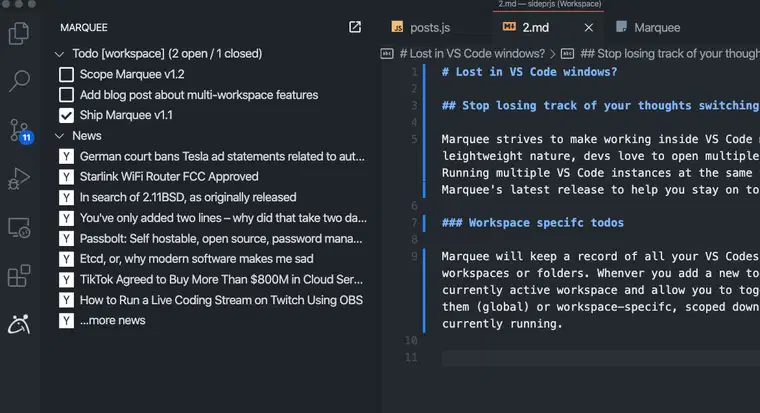This screenshot has width=760, height=413.
Task: Open Source Control with 11 badge
Action: click(x=21, y=131)
